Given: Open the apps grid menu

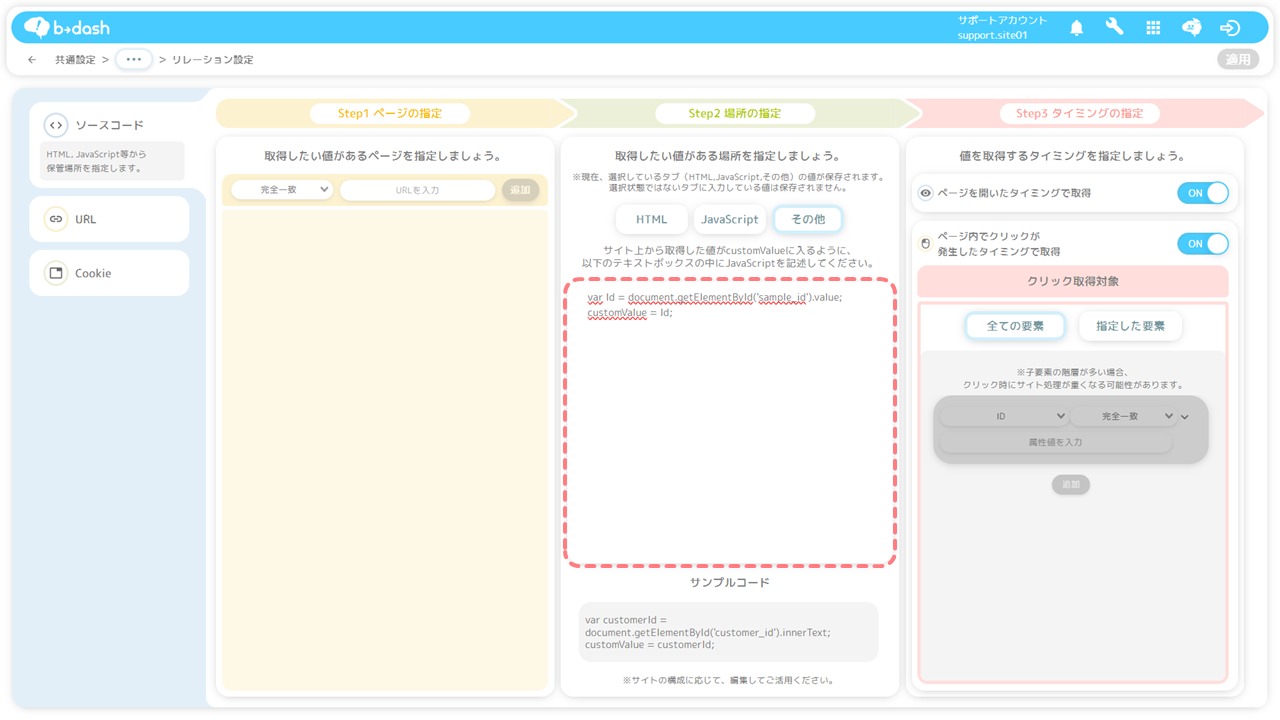Looking at the screenshot, I should coord(1153,28).
